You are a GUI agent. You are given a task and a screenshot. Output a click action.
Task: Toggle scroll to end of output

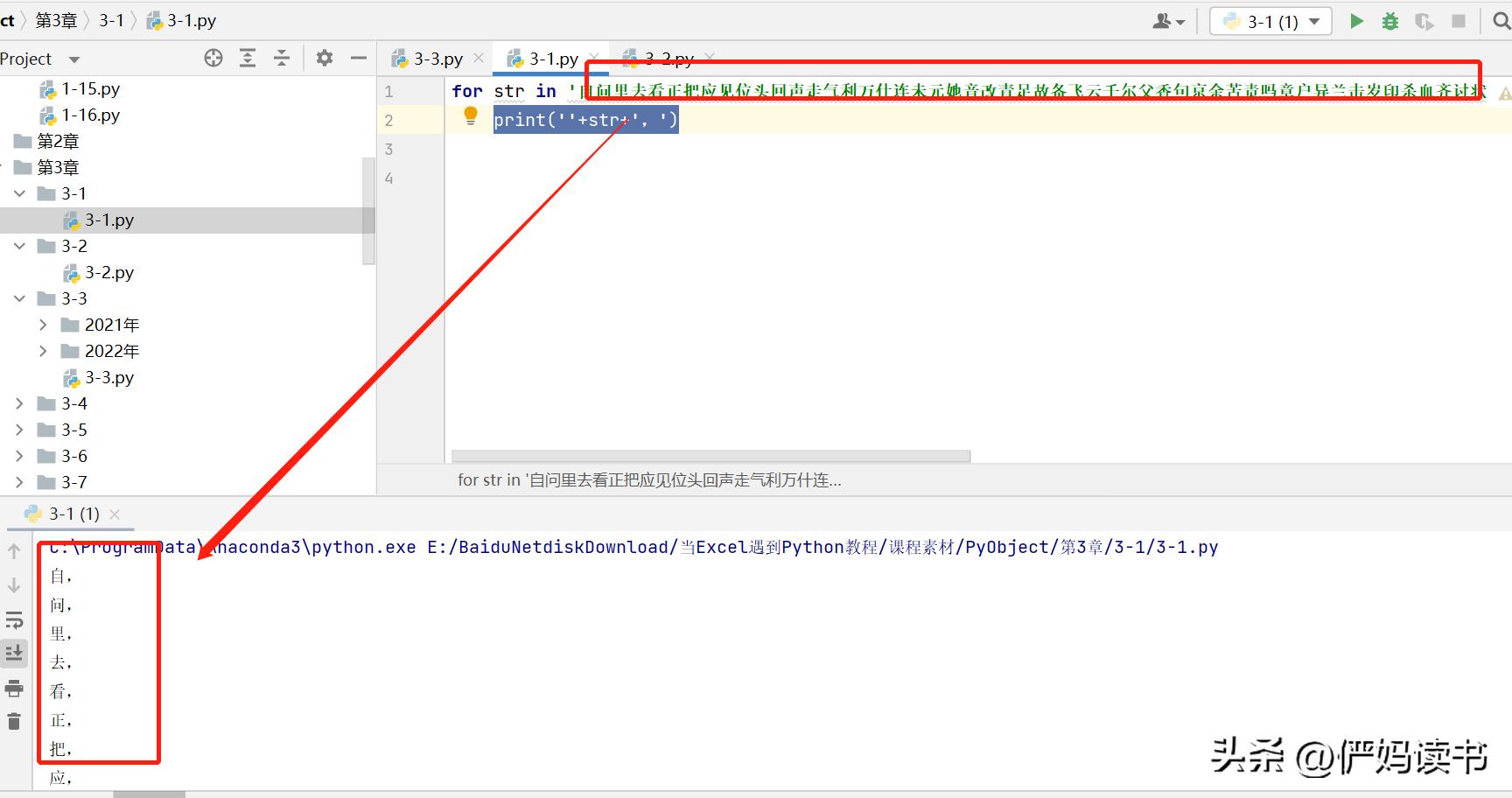14,653
